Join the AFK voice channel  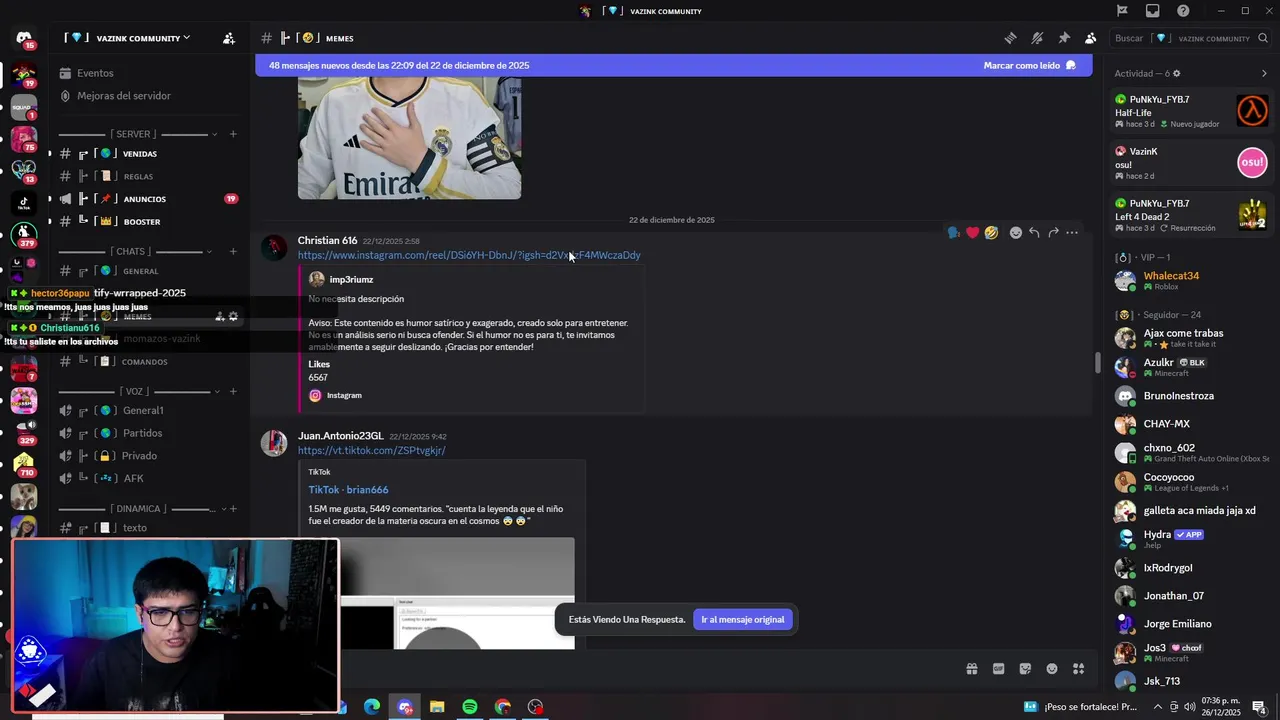(x=149, y=478)
